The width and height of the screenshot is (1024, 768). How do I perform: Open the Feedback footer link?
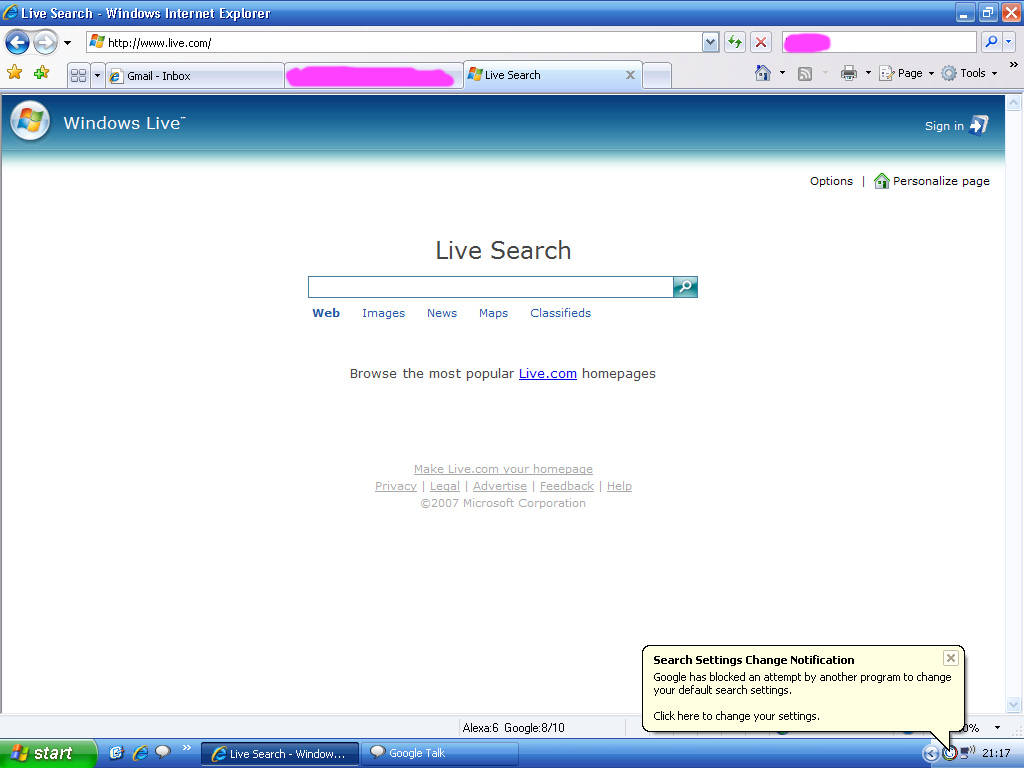pyautogui.click(x=567, y=486)
